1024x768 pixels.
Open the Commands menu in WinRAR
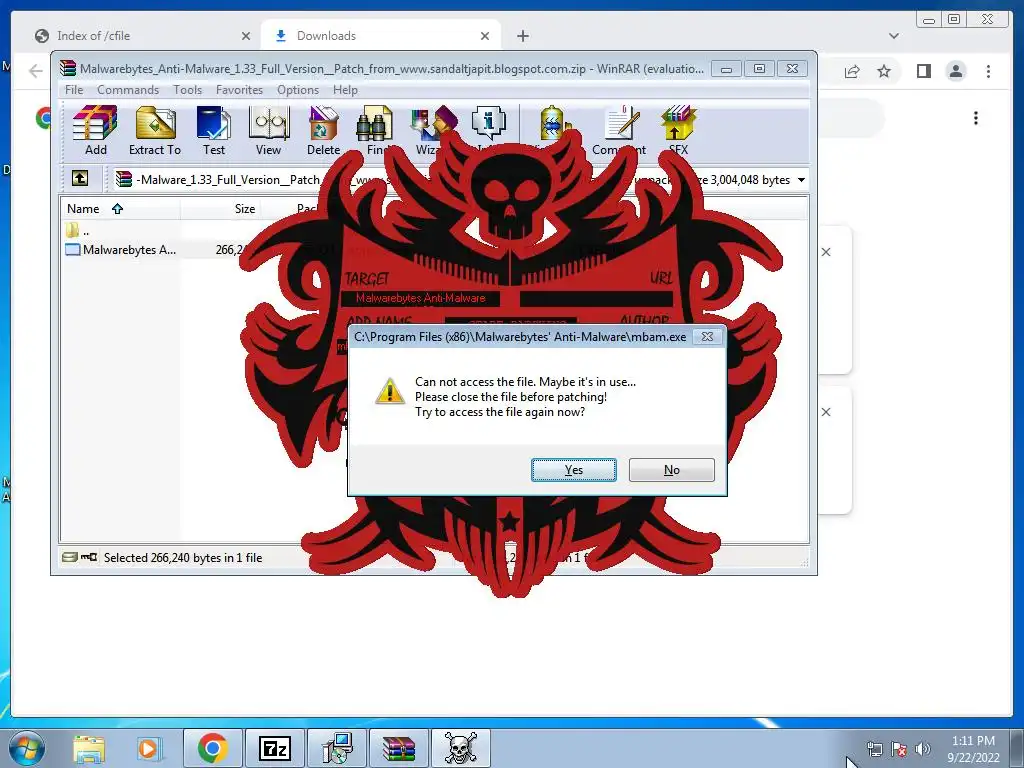[x=128, y=89]
